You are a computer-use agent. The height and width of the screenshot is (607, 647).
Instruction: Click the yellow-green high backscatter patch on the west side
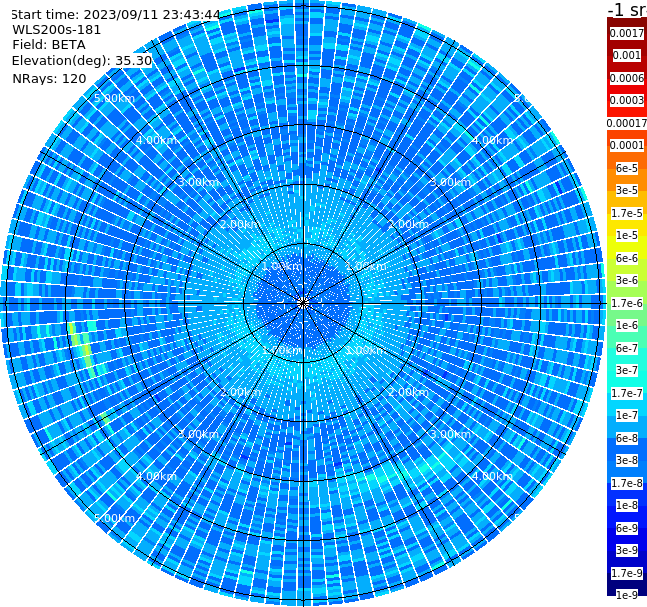(82, 349)
